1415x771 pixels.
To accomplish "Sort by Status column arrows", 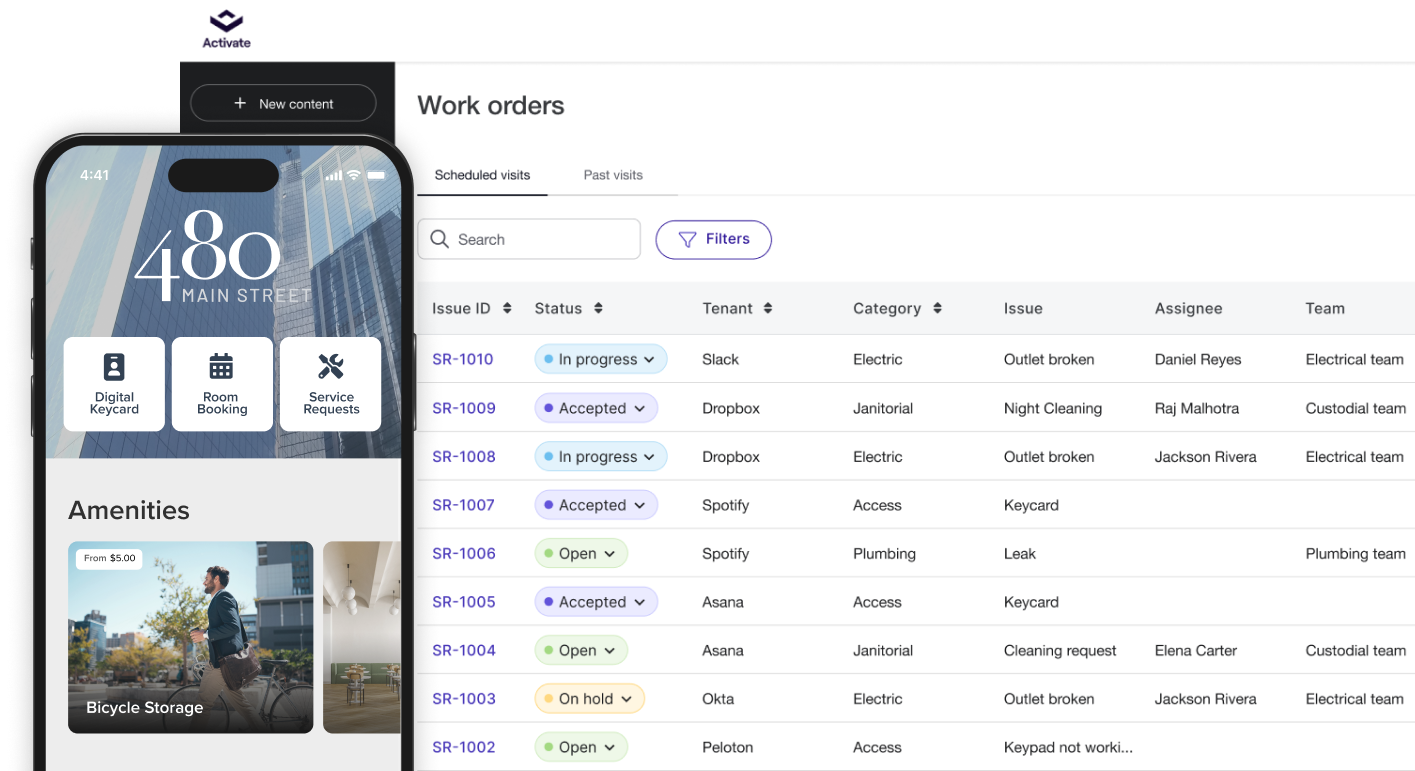I will [598, 308].
